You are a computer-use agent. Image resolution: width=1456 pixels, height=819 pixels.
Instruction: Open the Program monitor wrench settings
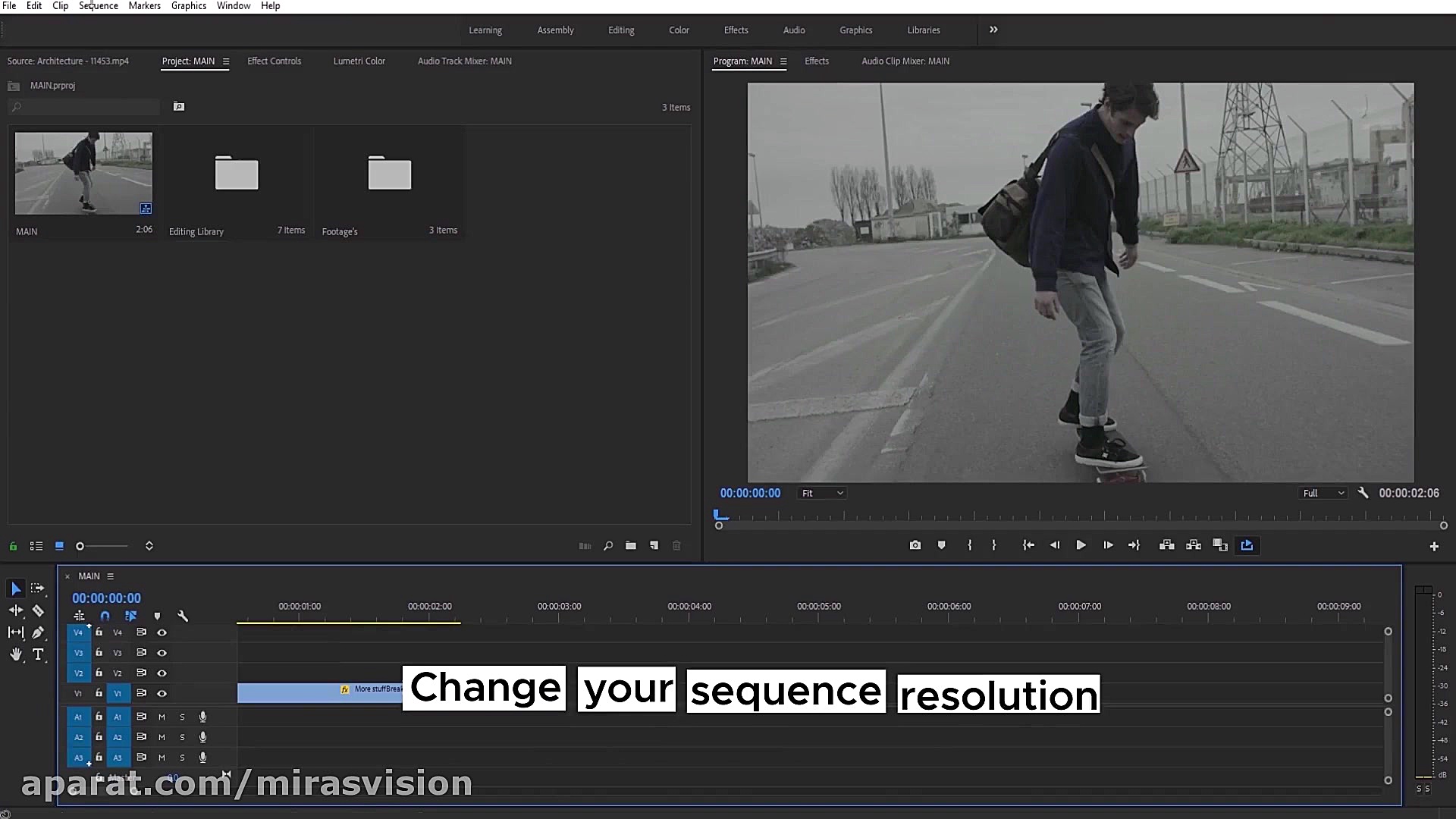coord(1363,493)
